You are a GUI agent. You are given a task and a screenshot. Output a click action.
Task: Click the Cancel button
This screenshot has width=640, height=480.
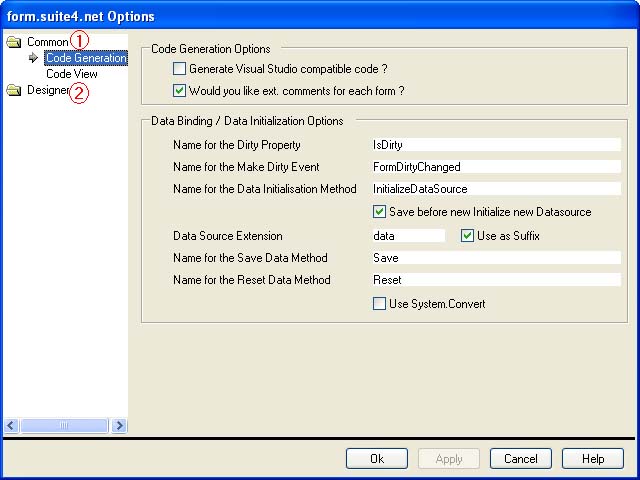[521, 459]
